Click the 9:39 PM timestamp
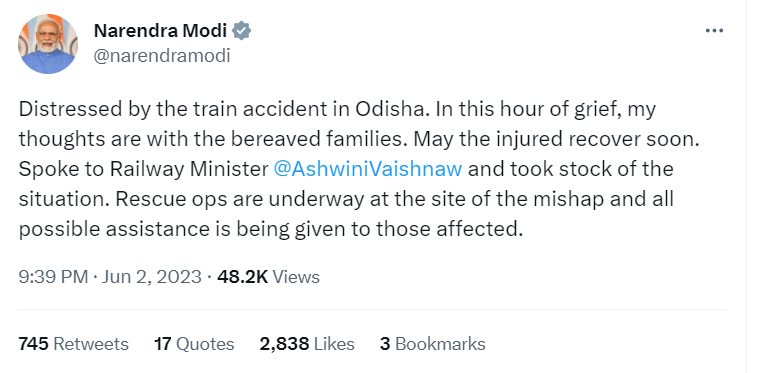Image resolution: width=757 pixels, height=373 pixels. coord(53,277)
